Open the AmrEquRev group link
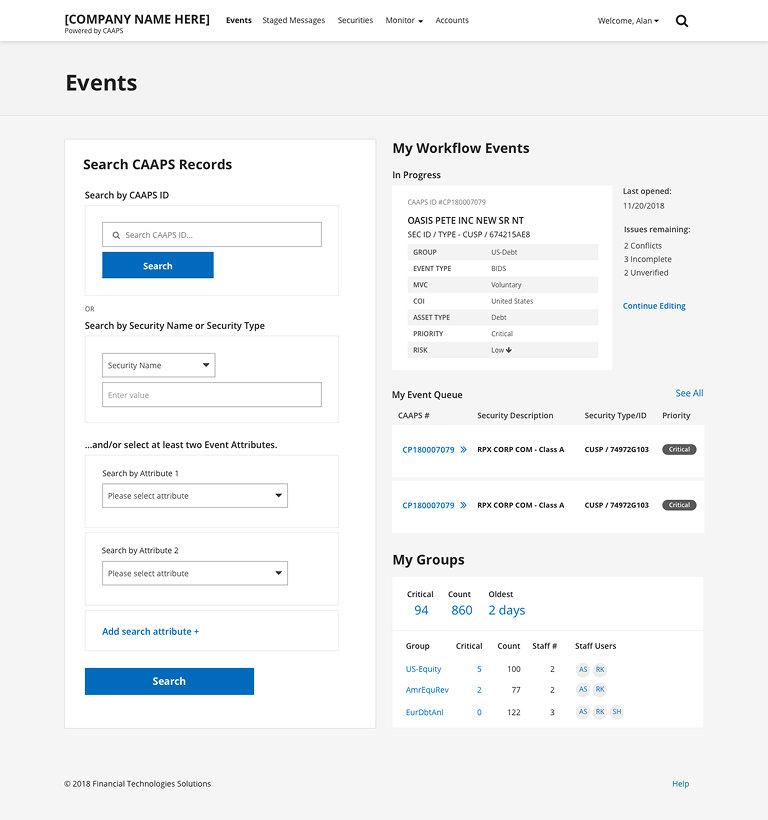Screen dimensions: 768x820 (x=427, y=690)
